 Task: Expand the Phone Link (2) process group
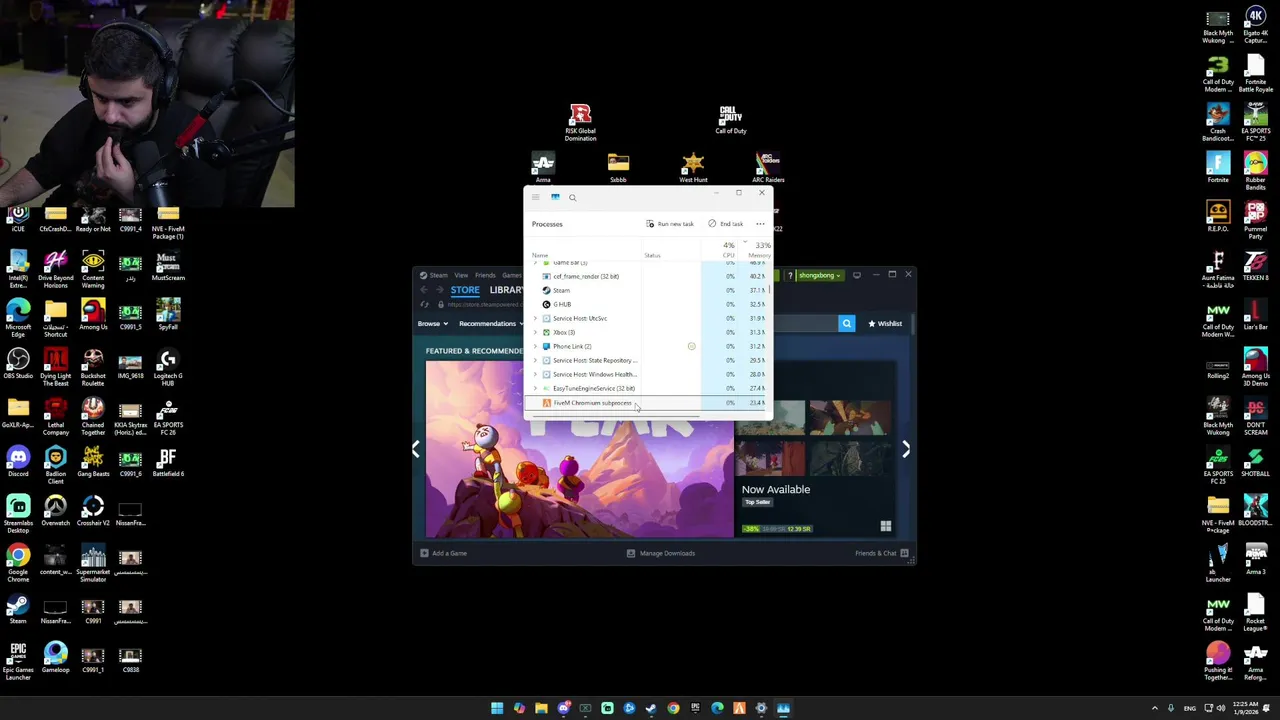pyautogui.click(x=535, y=346)
